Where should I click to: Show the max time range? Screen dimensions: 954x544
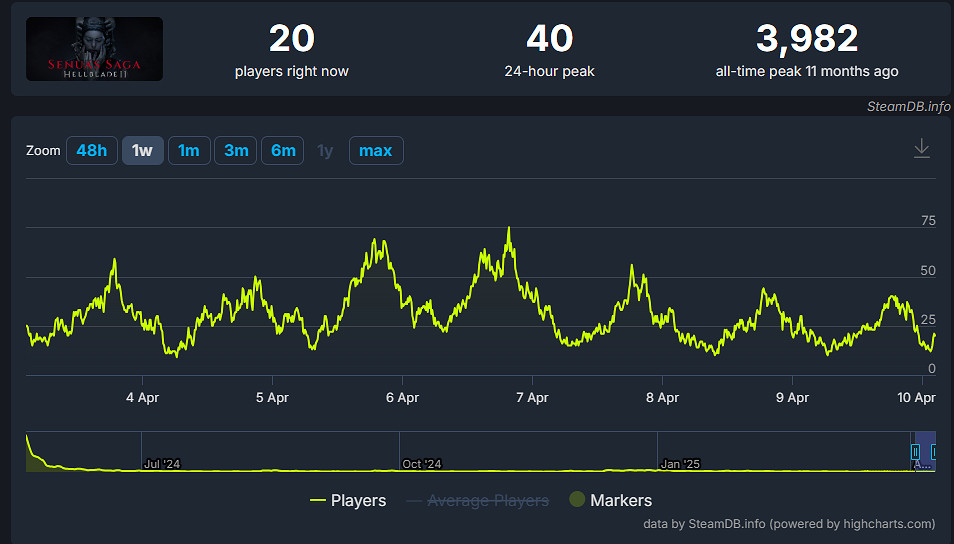pos(375,151)
